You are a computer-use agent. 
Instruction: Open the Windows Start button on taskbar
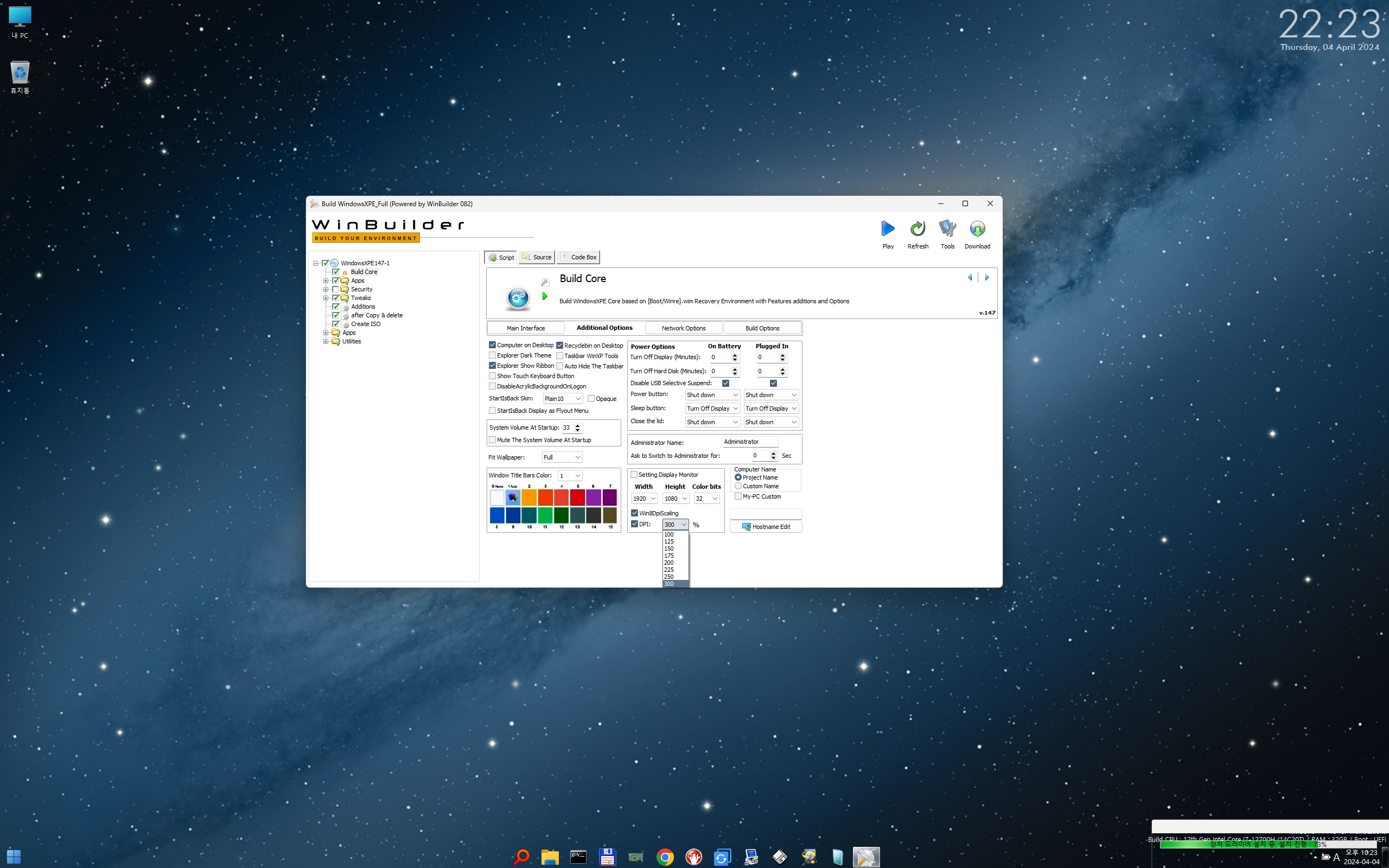[x=14, y=857]
